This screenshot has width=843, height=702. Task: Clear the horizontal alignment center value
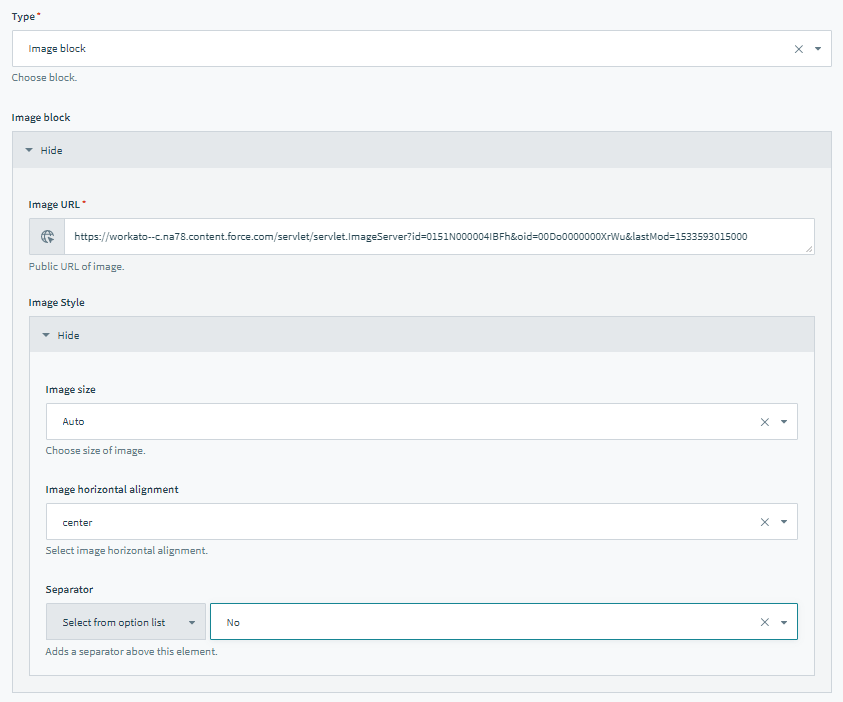(x=764, y=522)
